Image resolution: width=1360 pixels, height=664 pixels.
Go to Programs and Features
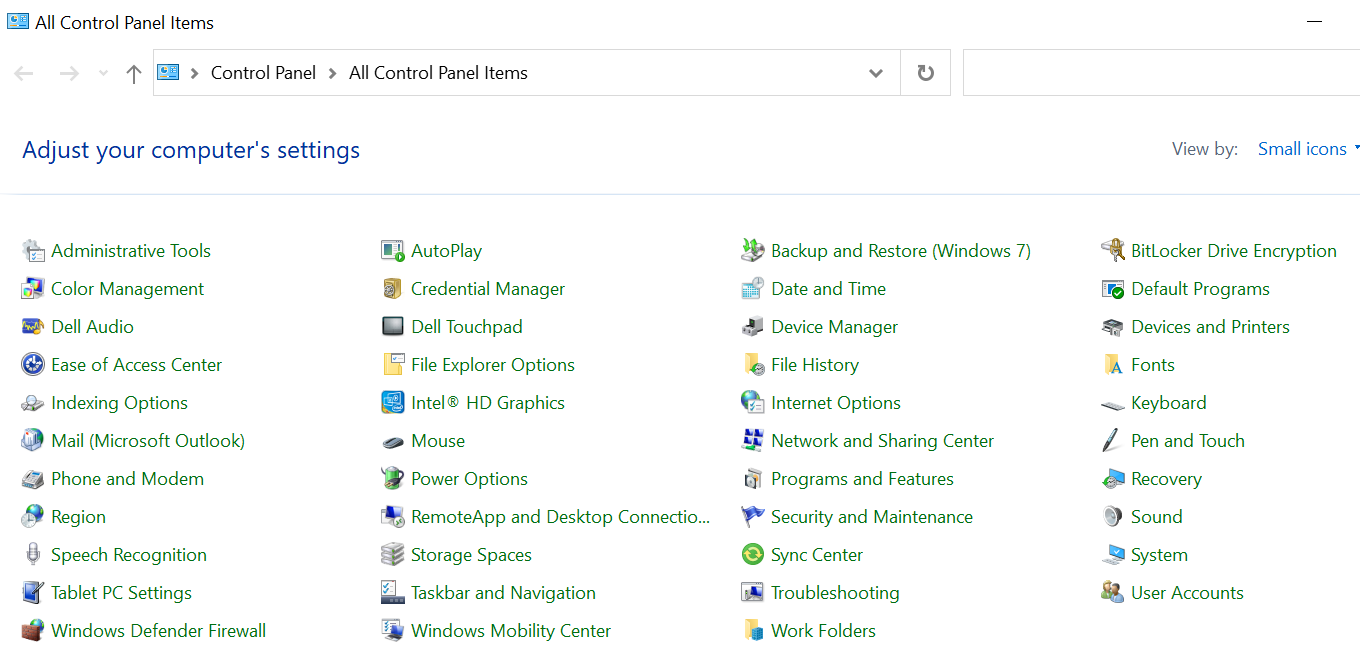click(862, 479)
